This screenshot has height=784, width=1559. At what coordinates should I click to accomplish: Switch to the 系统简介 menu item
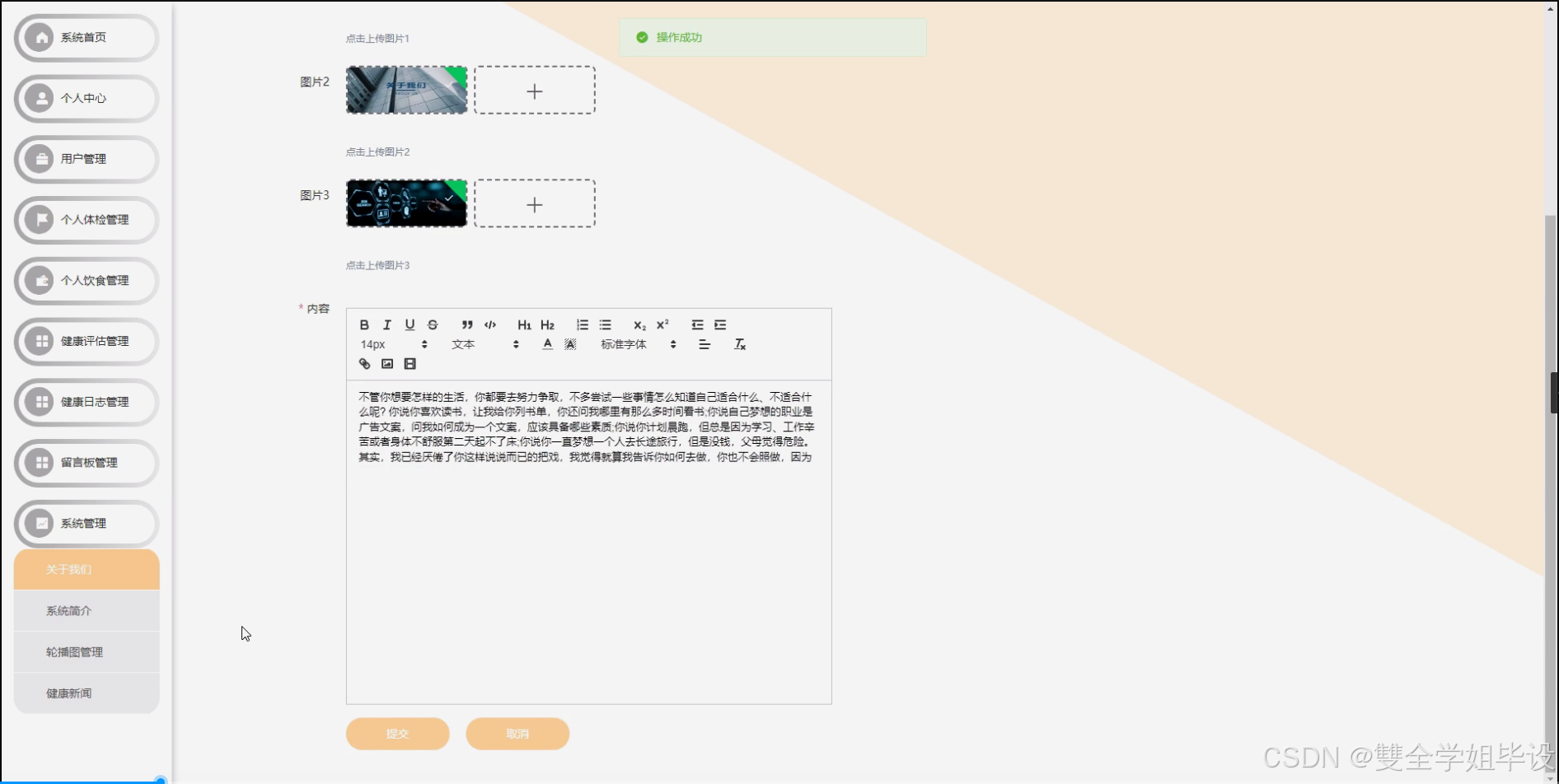click(x=70, y=610)
